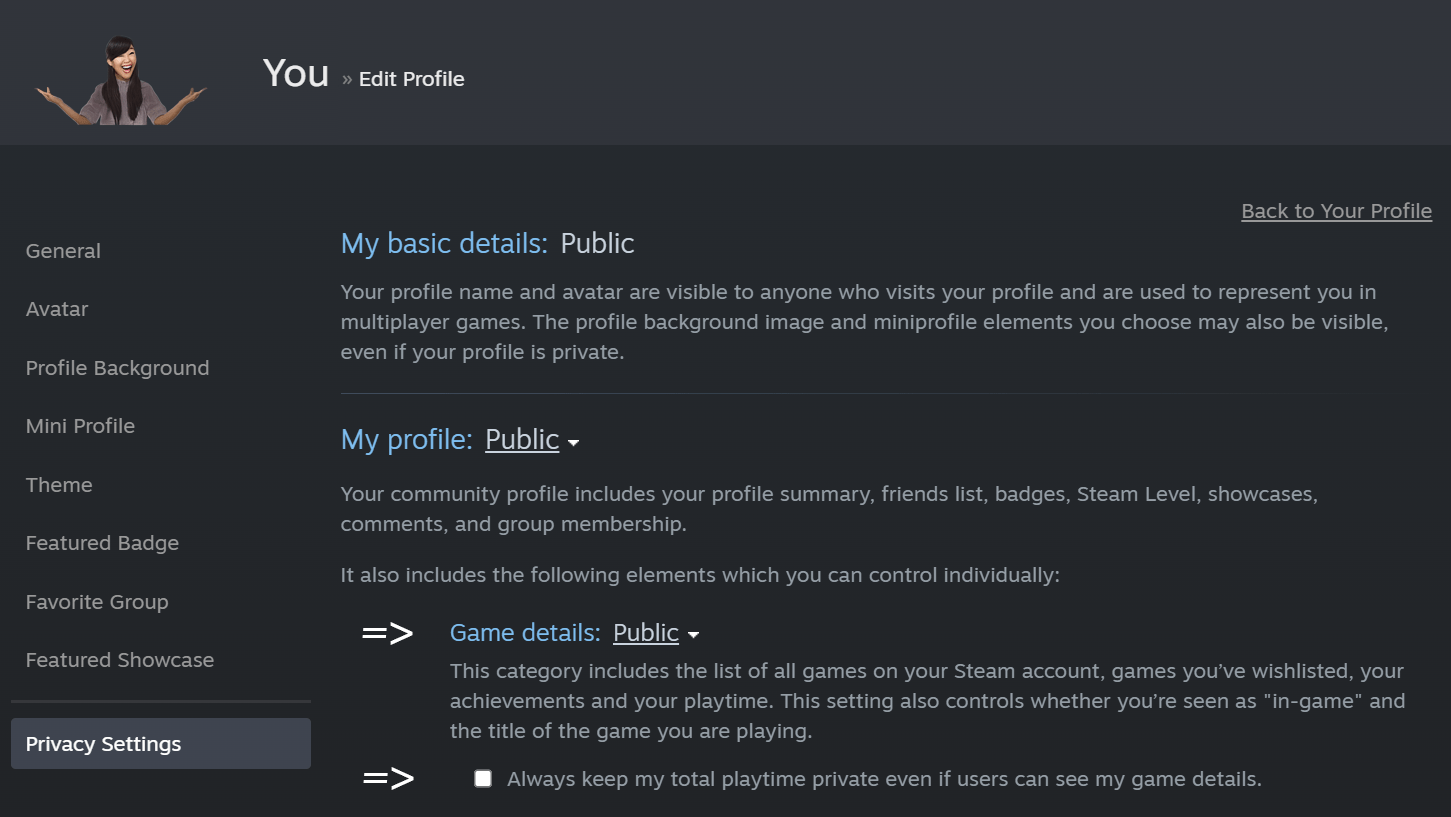Select the Privacy Settings tab
The height and width of the screenshot is (817, 1451).
161,743
